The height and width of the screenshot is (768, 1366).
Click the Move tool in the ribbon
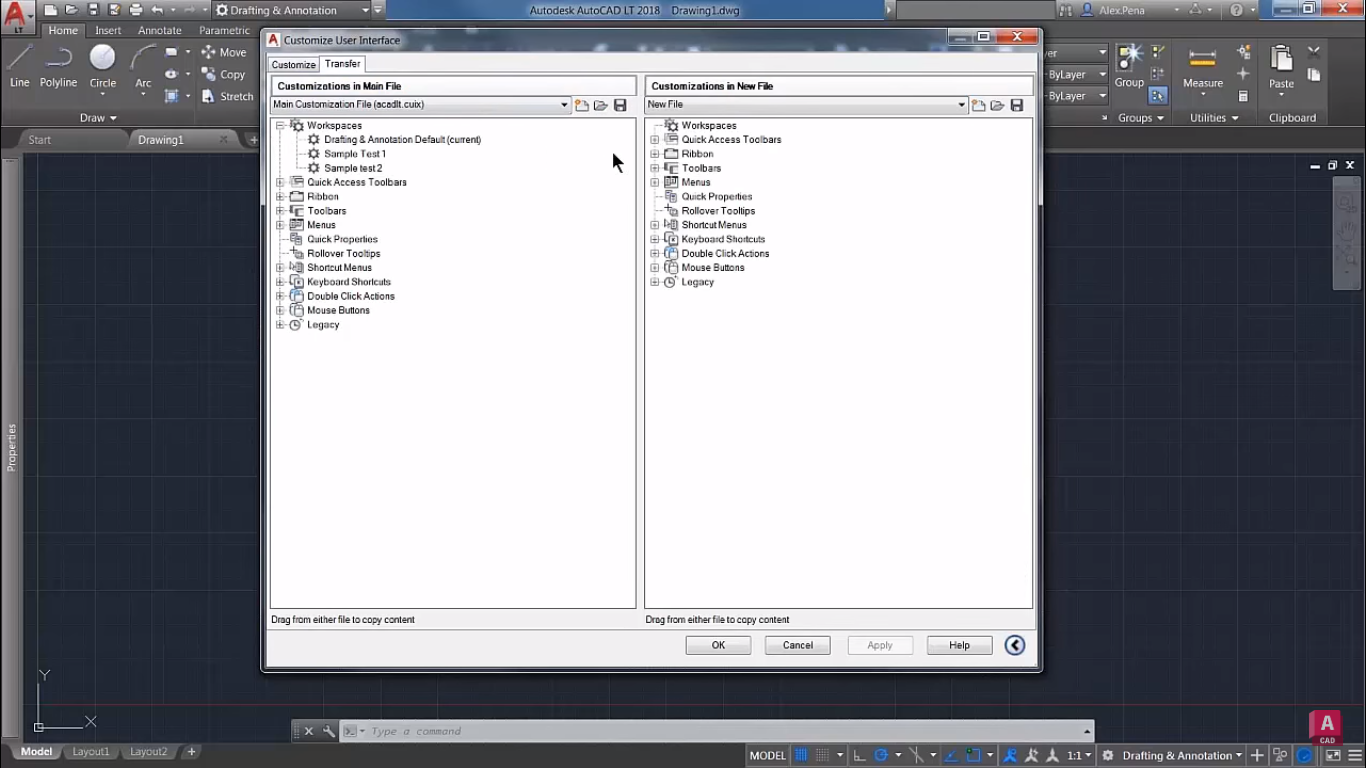click(x=223, y=52)
